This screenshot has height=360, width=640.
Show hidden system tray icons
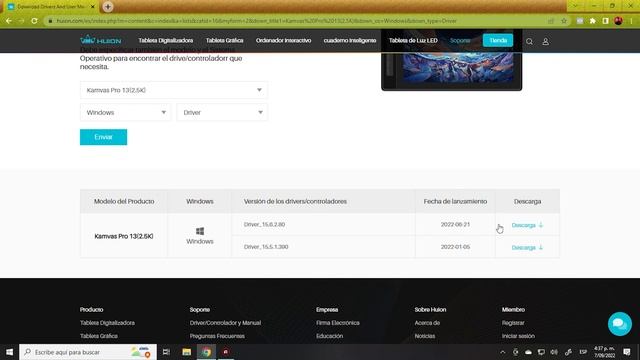[502, 352]
